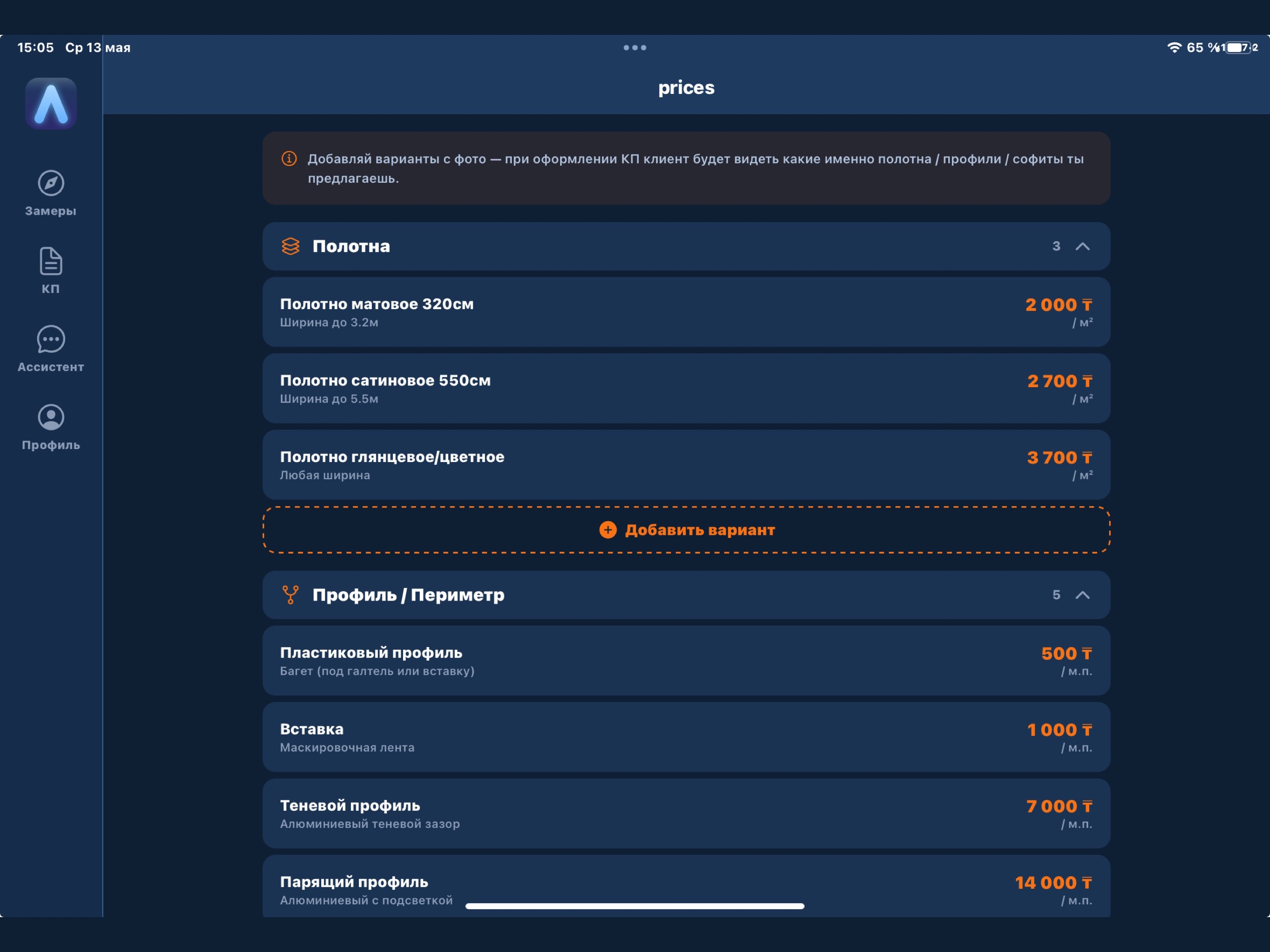This screenshot has width=1270, height=952.
Task: Tap the 500 ₸ price value
Action: pos(1067,654)
